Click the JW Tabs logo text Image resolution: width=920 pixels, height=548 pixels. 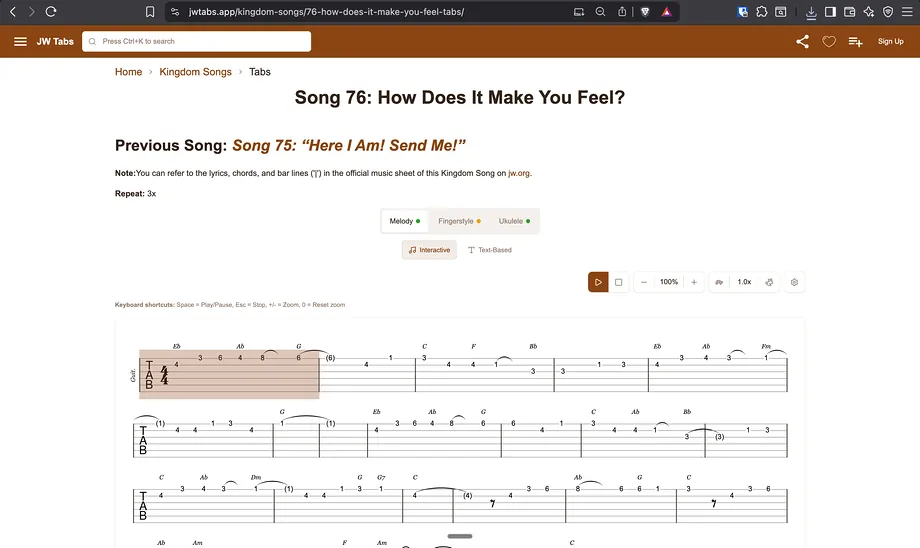click(55, 42)
